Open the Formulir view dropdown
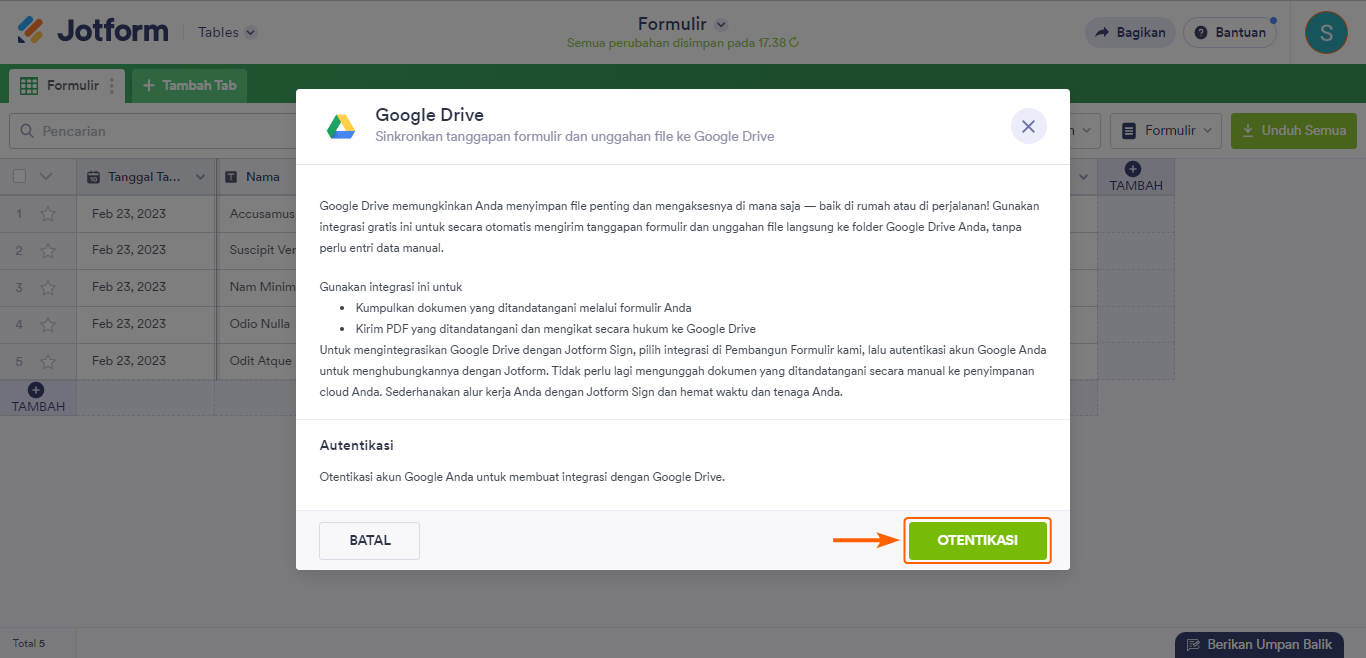The height and width of the screenshot is (658, 1366). tap(1166, 130)
